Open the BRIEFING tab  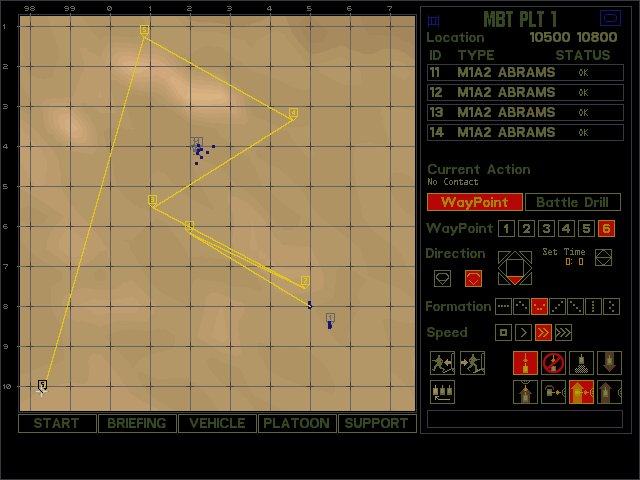[137, 423]
